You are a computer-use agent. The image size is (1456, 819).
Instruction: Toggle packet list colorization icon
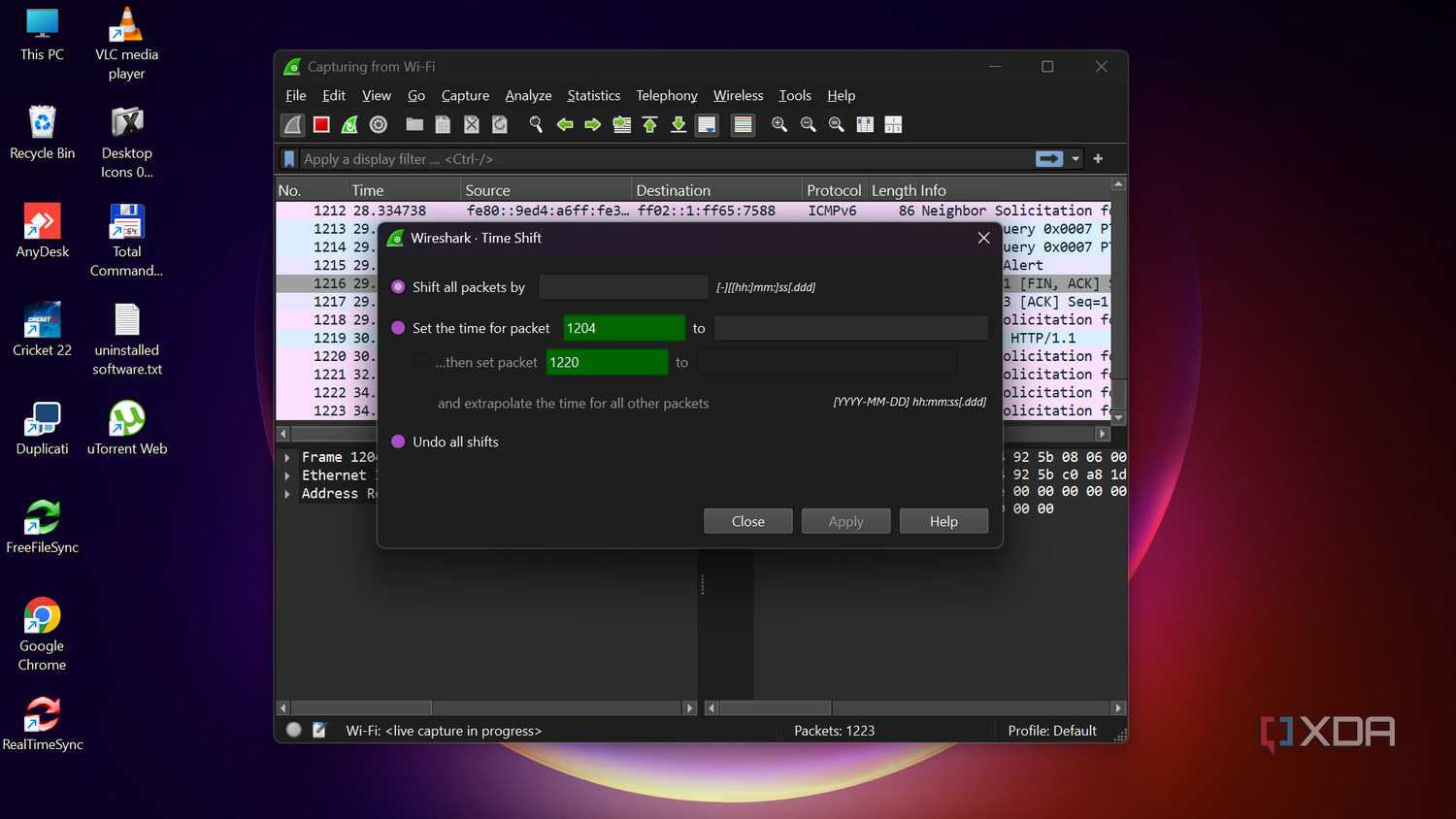743,124
